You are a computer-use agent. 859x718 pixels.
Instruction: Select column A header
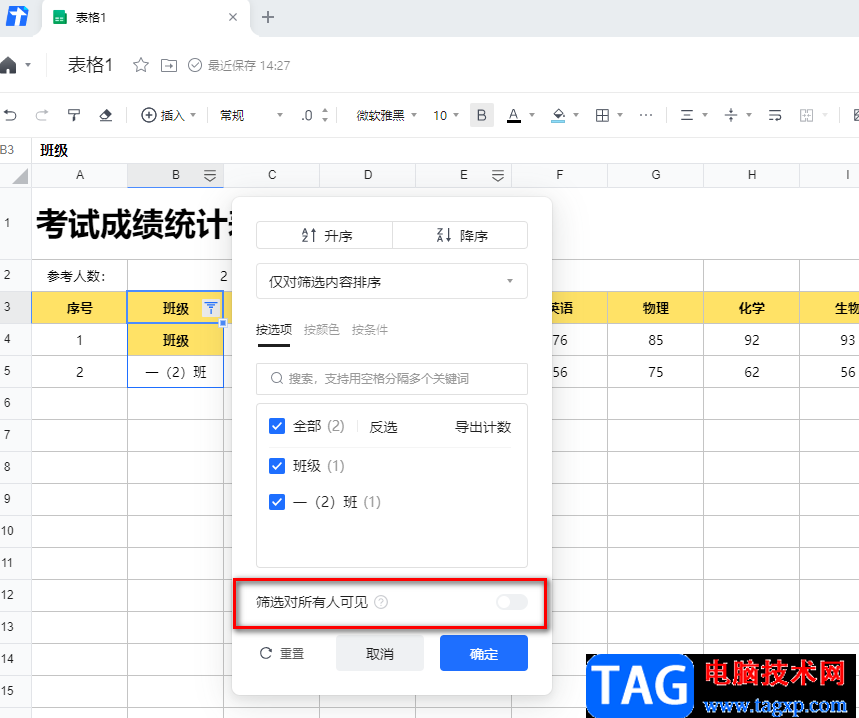[80, 175]
